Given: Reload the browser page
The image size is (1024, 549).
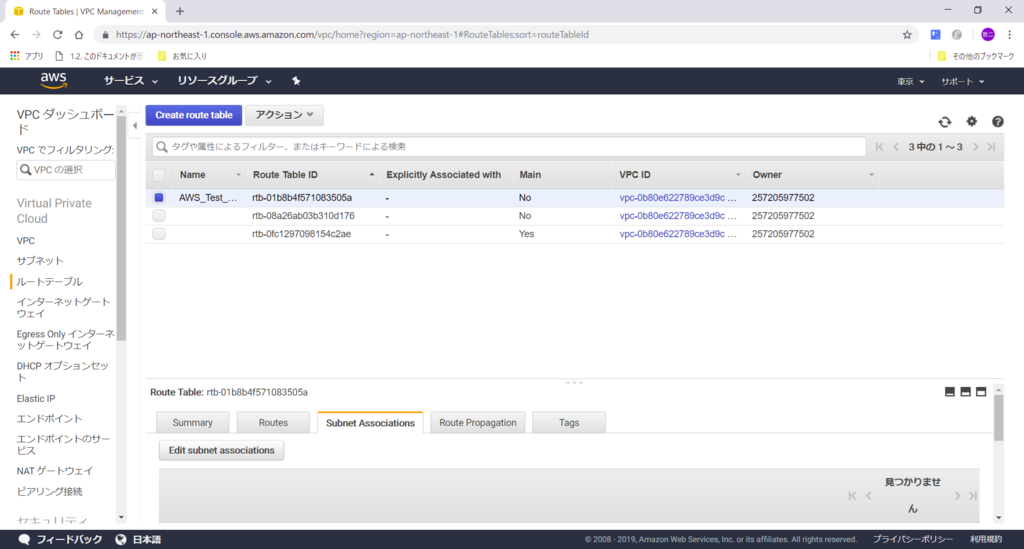Looking at the screenshot, I should pos(57,35).
